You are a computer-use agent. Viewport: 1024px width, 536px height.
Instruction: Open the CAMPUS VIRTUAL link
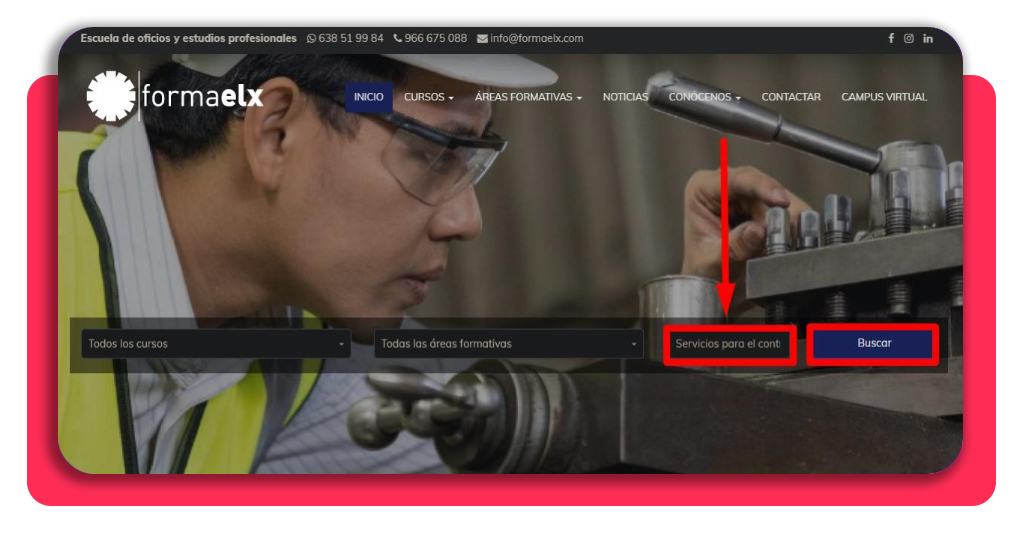coord(884,97)
